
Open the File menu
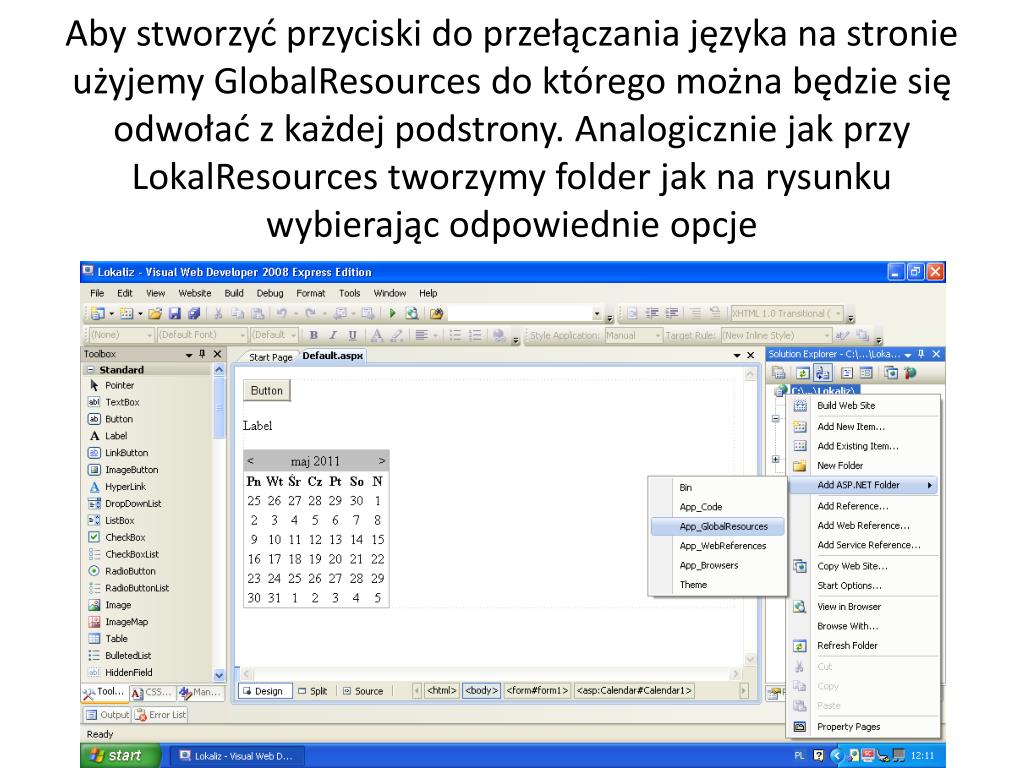(97, 293)
